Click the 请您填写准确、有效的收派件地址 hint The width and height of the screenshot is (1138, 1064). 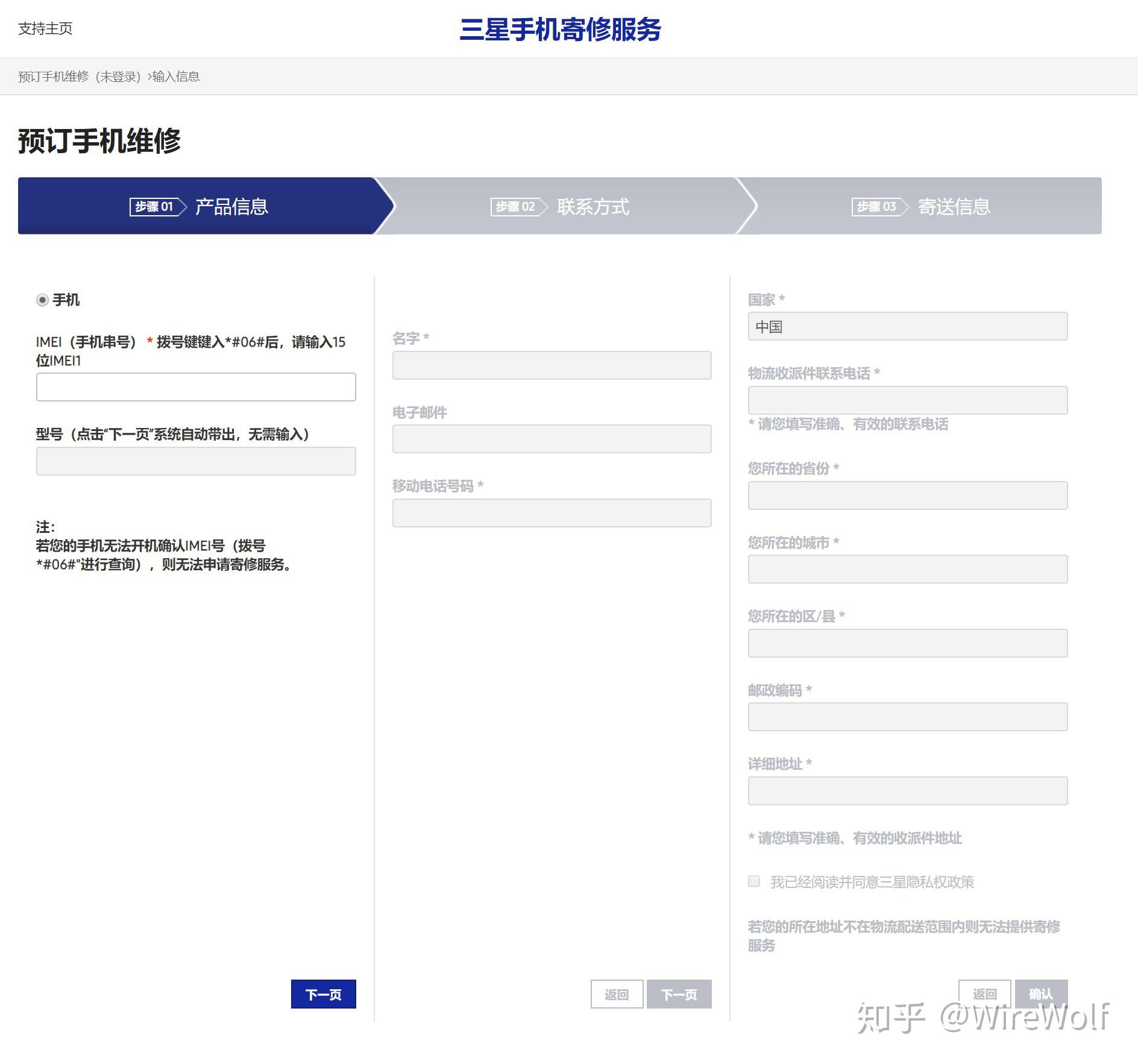tap(855, 838)
